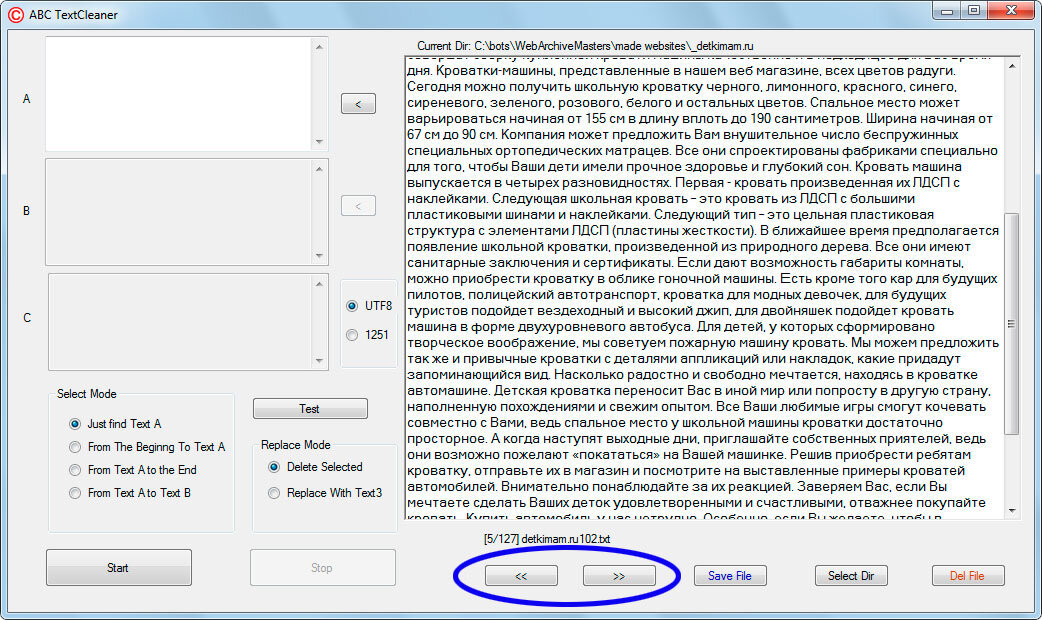Screen dimensions: 1042x620
Task: Click the Stop button
Action: coord(322,568)
